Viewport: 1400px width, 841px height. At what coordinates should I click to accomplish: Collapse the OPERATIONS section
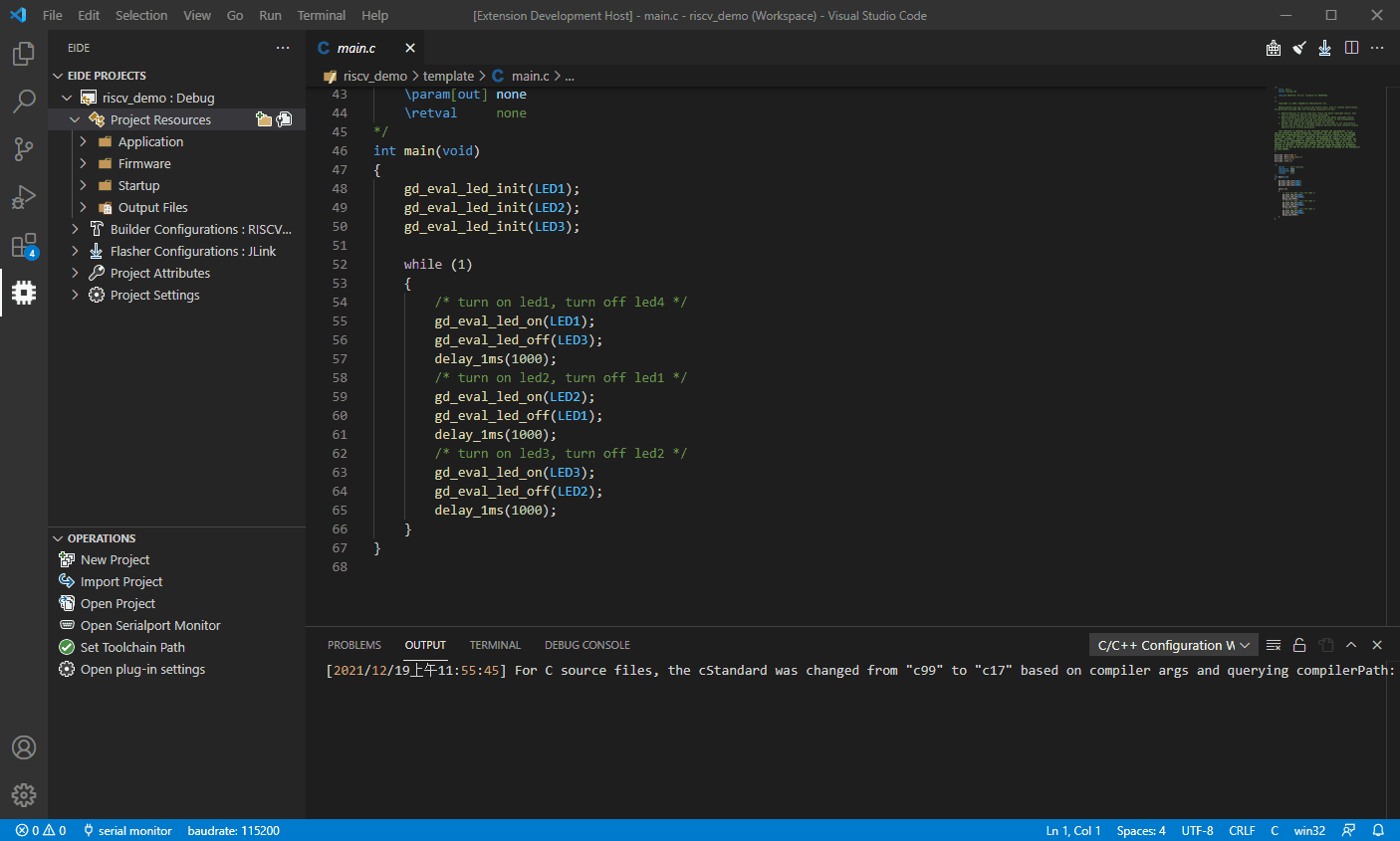point(58,538)
